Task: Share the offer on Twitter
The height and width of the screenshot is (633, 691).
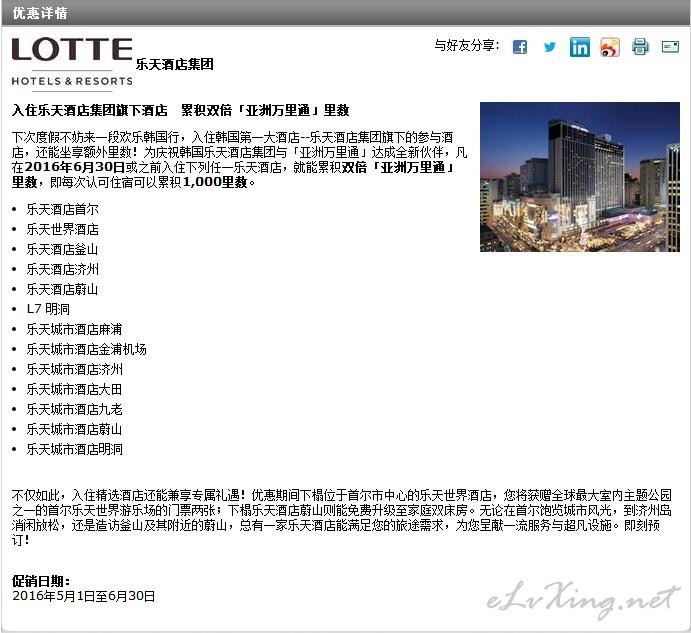Action: coord(550,47)
